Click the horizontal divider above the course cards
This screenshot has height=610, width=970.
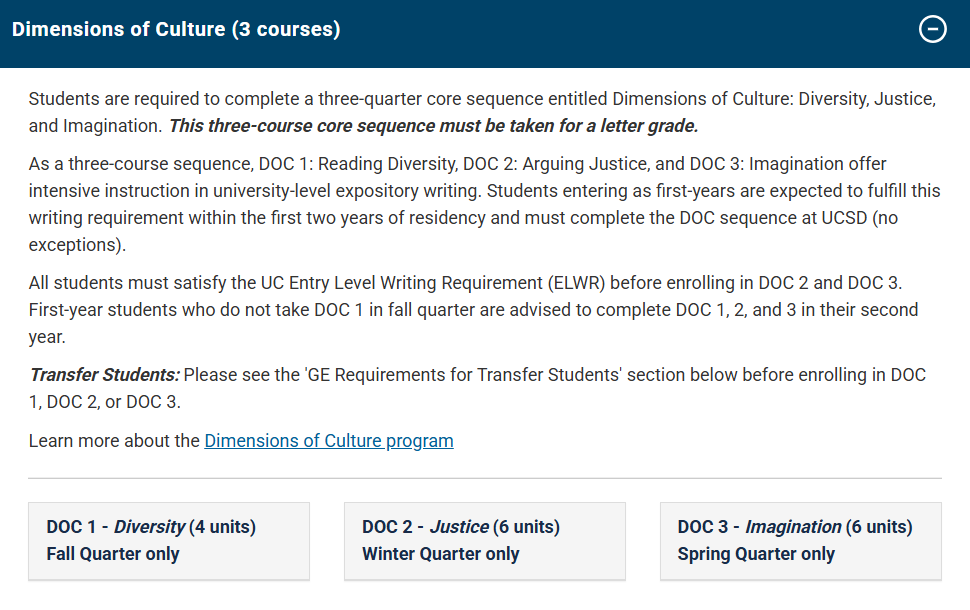pyautogui.click(x=485, y=479)
